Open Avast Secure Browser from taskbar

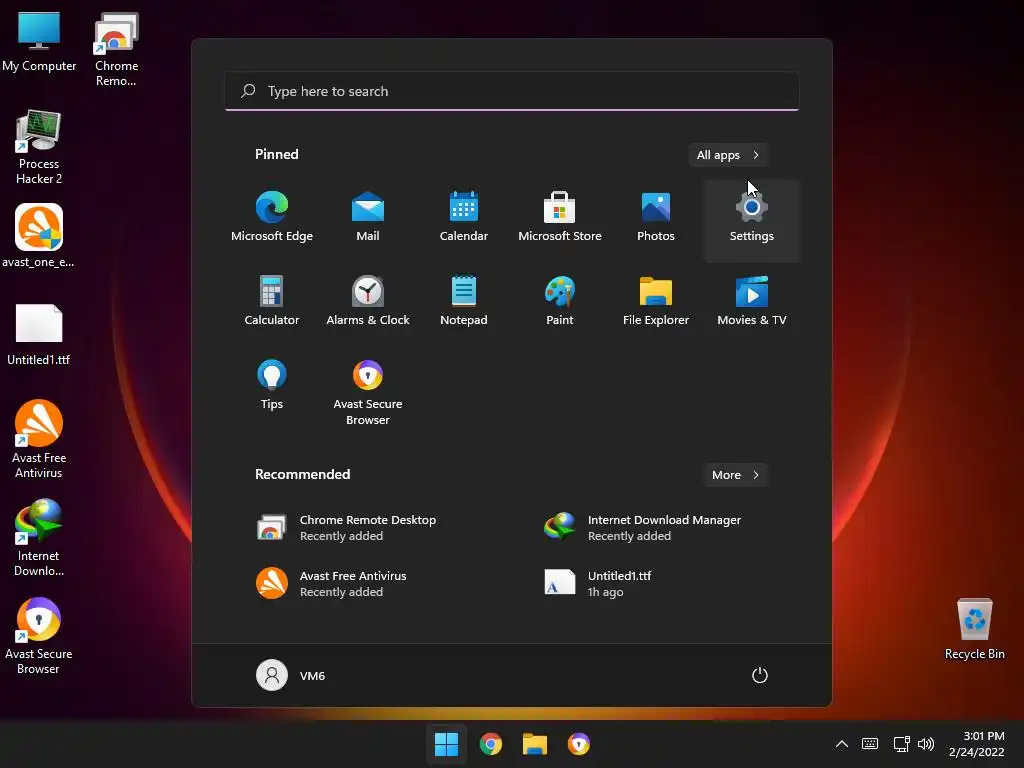579,744
